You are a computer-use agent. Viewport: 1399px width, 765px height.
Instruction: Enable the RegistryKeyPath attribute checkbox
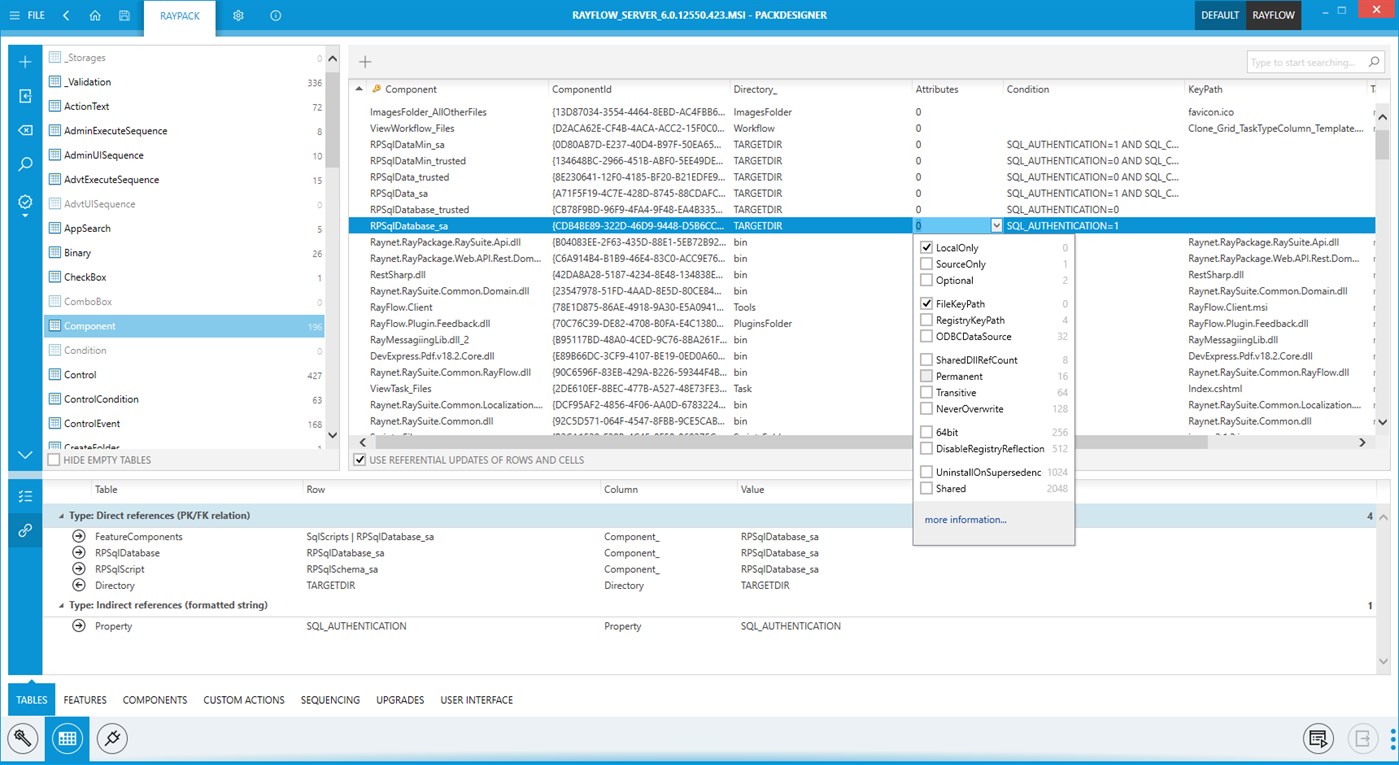coord(926,320)
